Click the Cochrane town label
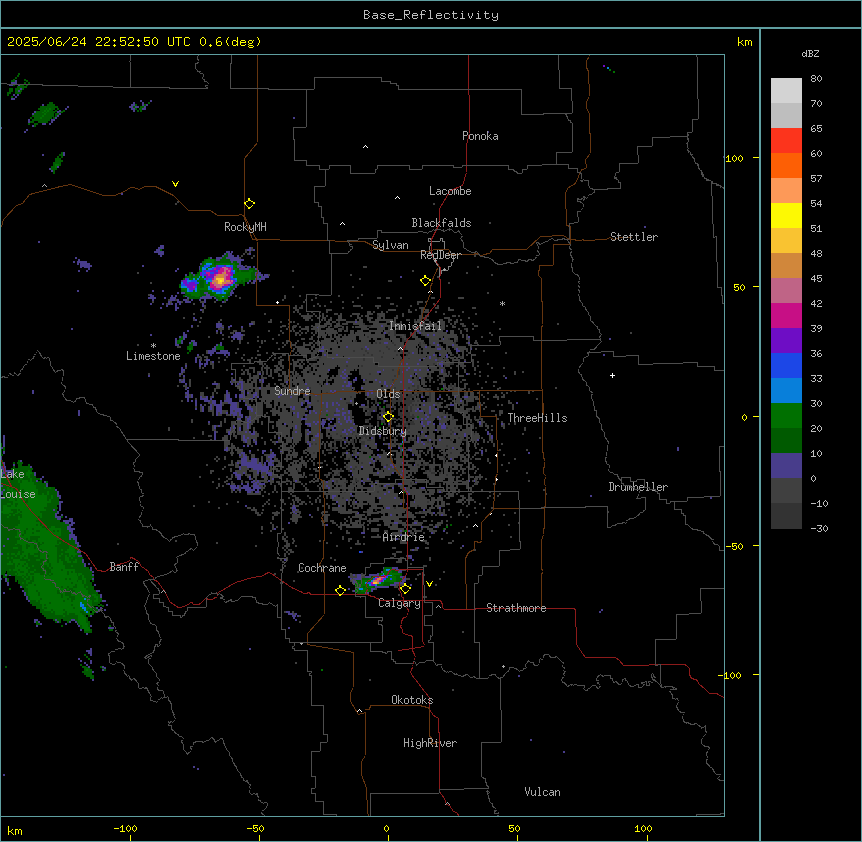862x842 pixels. pos(322,568)
